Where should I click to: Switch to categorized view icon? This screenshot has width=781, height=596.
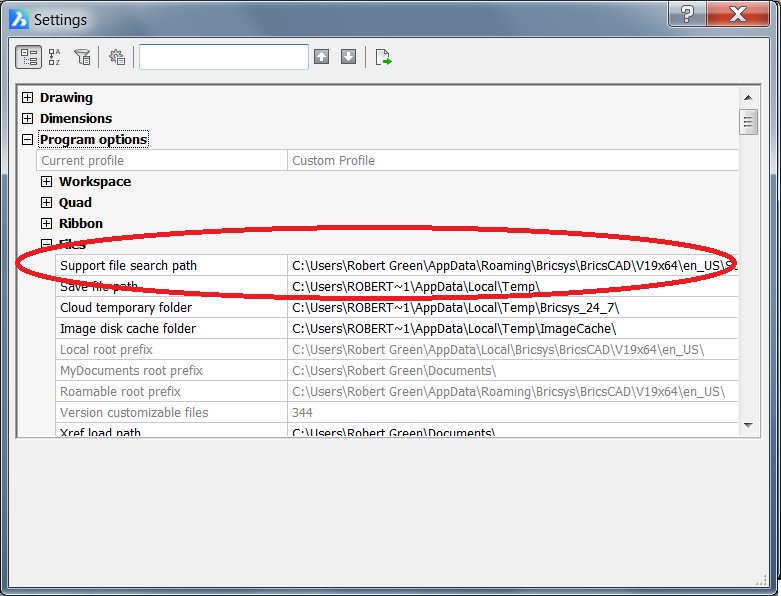(x=28, y=57)
